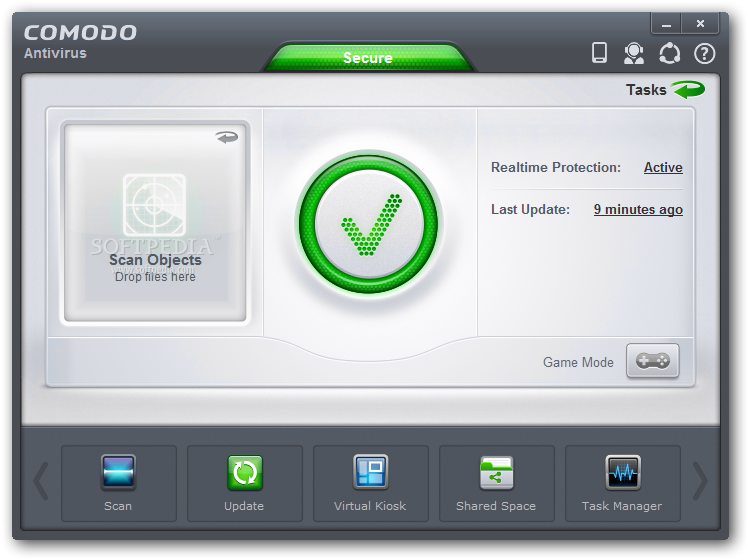Click the COMODO logo

click(x=80, y=32)
